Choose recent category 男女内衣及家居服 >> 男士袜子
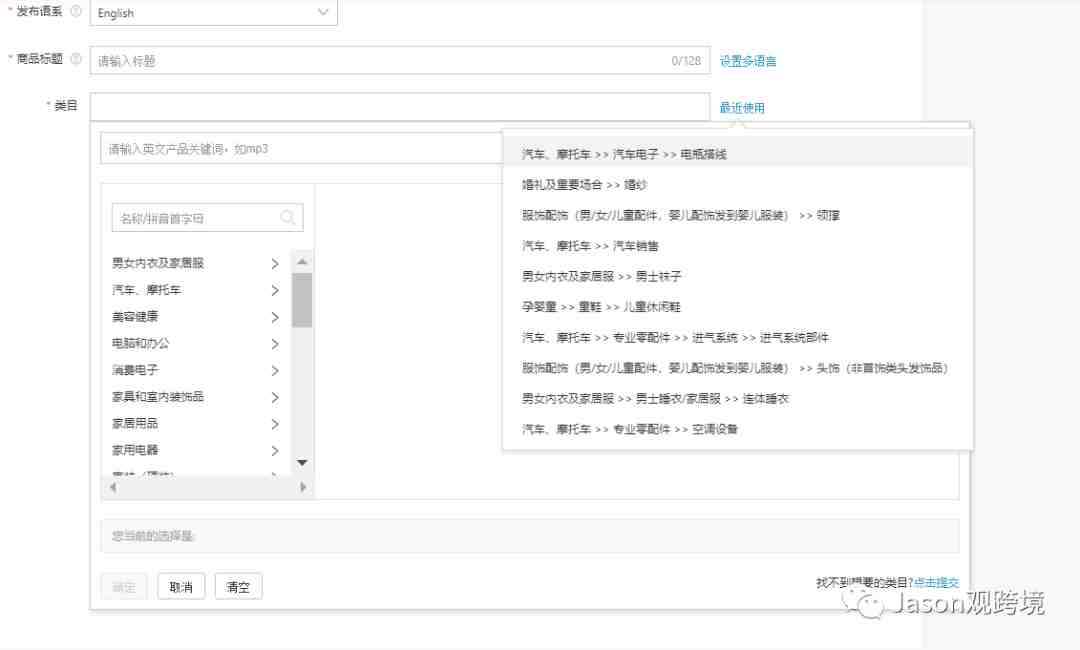1080x650 pixels. (601, 276)
